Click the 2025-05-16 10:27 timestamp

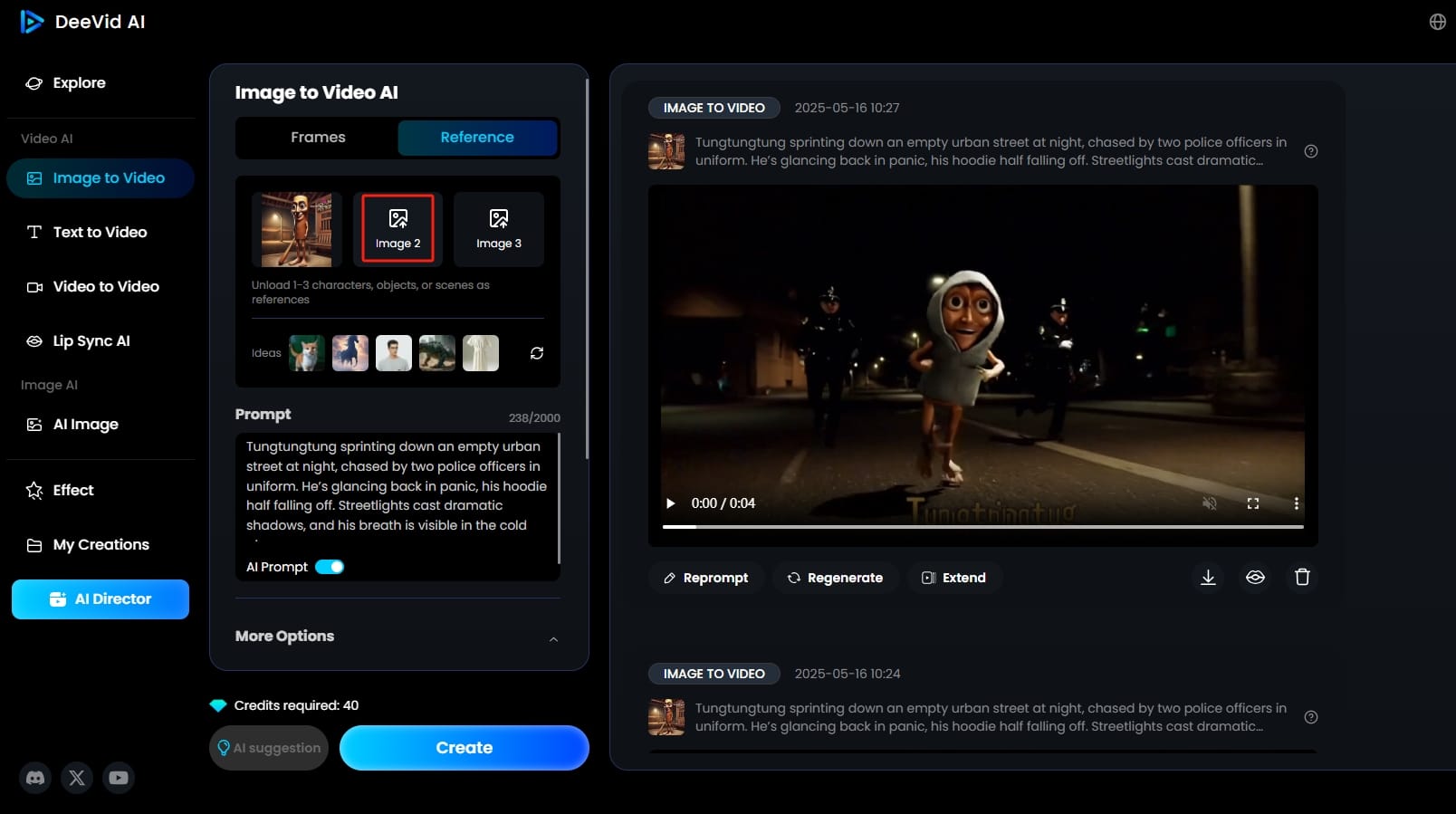click(x=847, y=108)
